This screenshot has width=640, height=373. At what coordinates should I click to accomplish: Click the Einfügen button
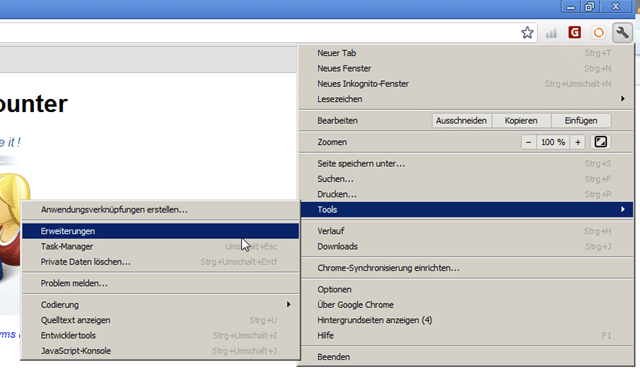[x=581, y=121]
